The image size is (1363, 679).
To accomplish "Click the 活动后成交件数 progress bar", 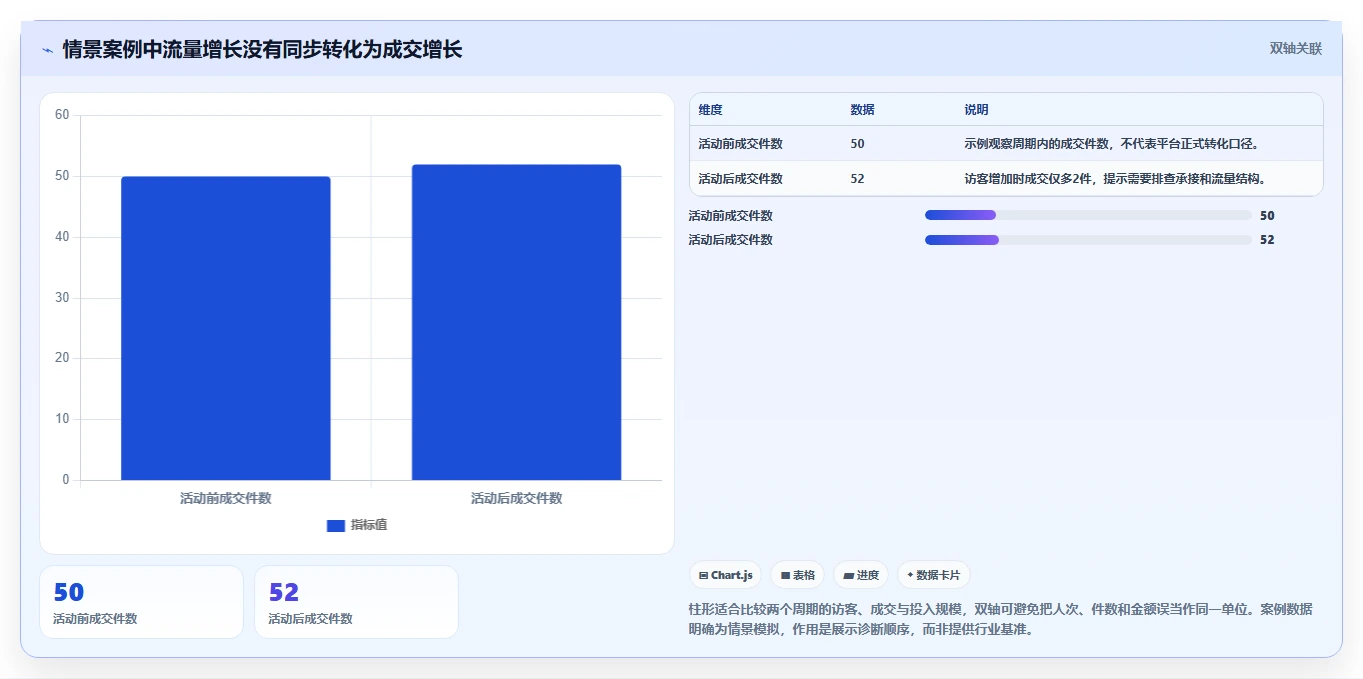I will (x=1088, y=240).
